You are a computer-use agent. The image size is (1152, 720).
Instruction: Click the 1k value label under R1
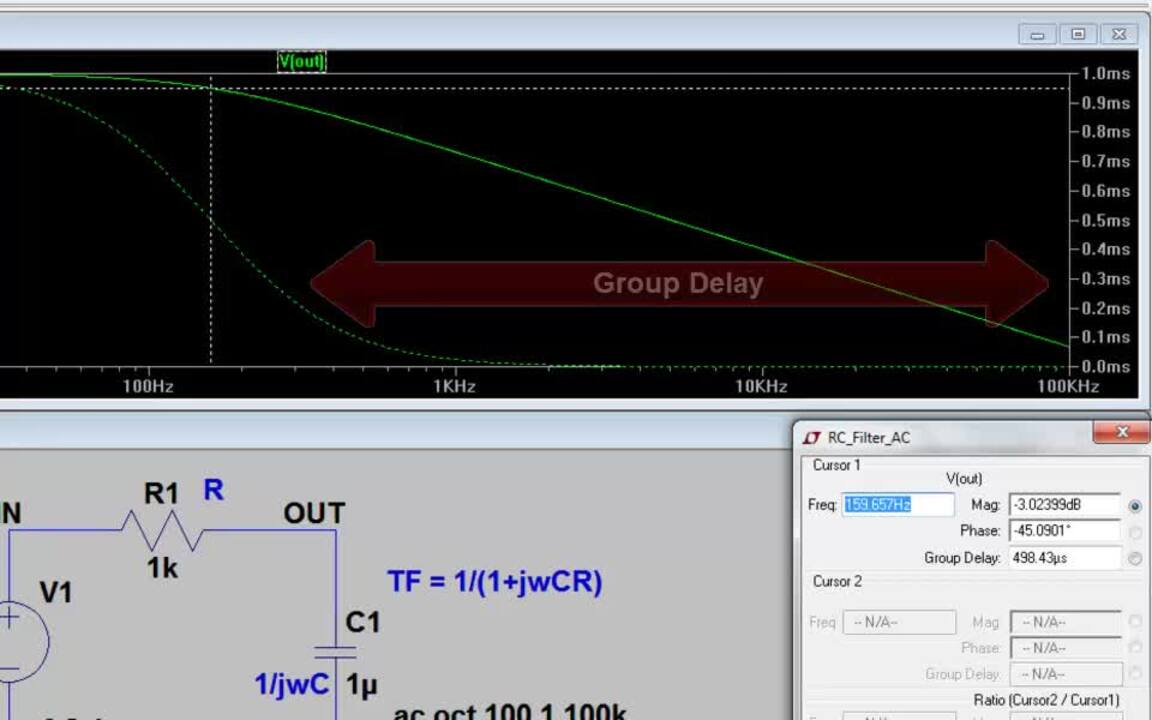pyautogui.click(x=165, y=567)
